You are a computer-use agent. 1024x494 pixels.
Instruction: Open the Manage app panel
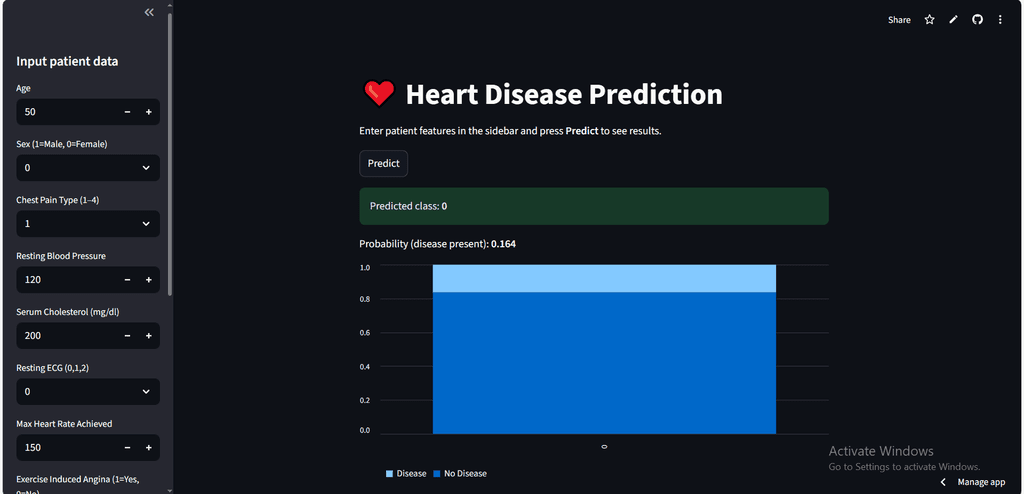pyautogui.click(x=980, y=482)
